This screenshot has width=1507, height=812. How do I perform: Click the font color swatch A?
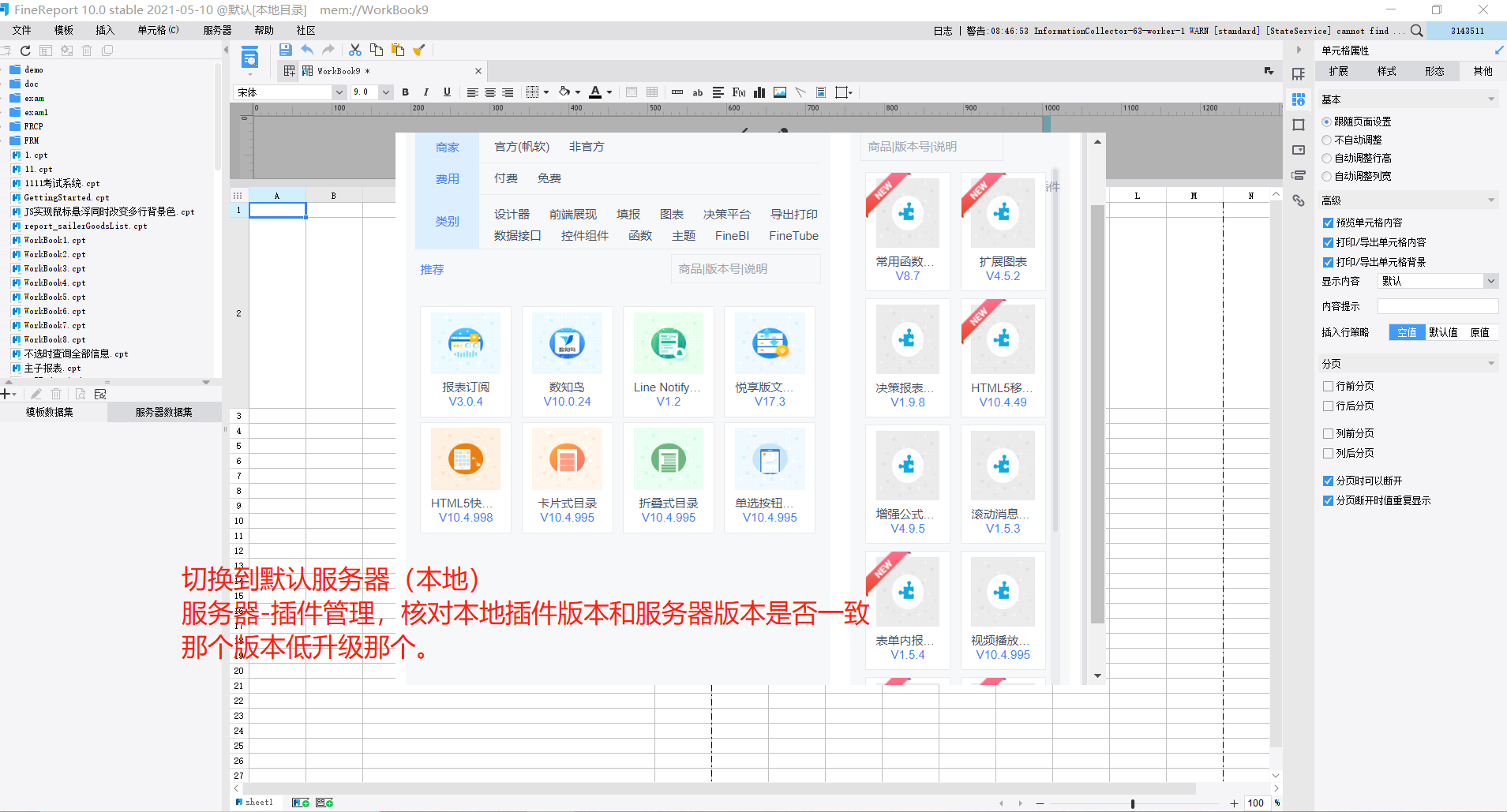[595, 92]
